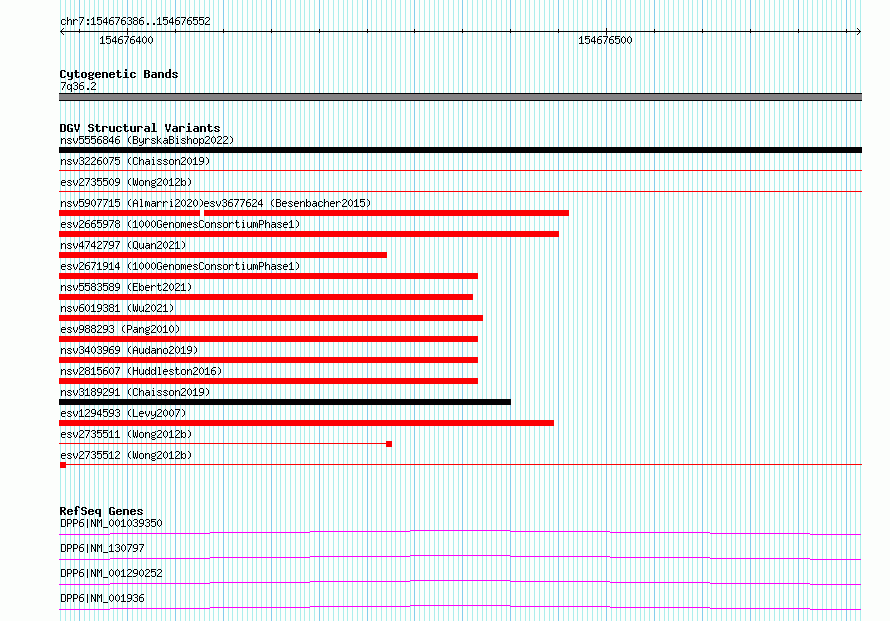
Task: Open nsv3226075 (Chaisson2019) variant label
Action: [135, 161]
